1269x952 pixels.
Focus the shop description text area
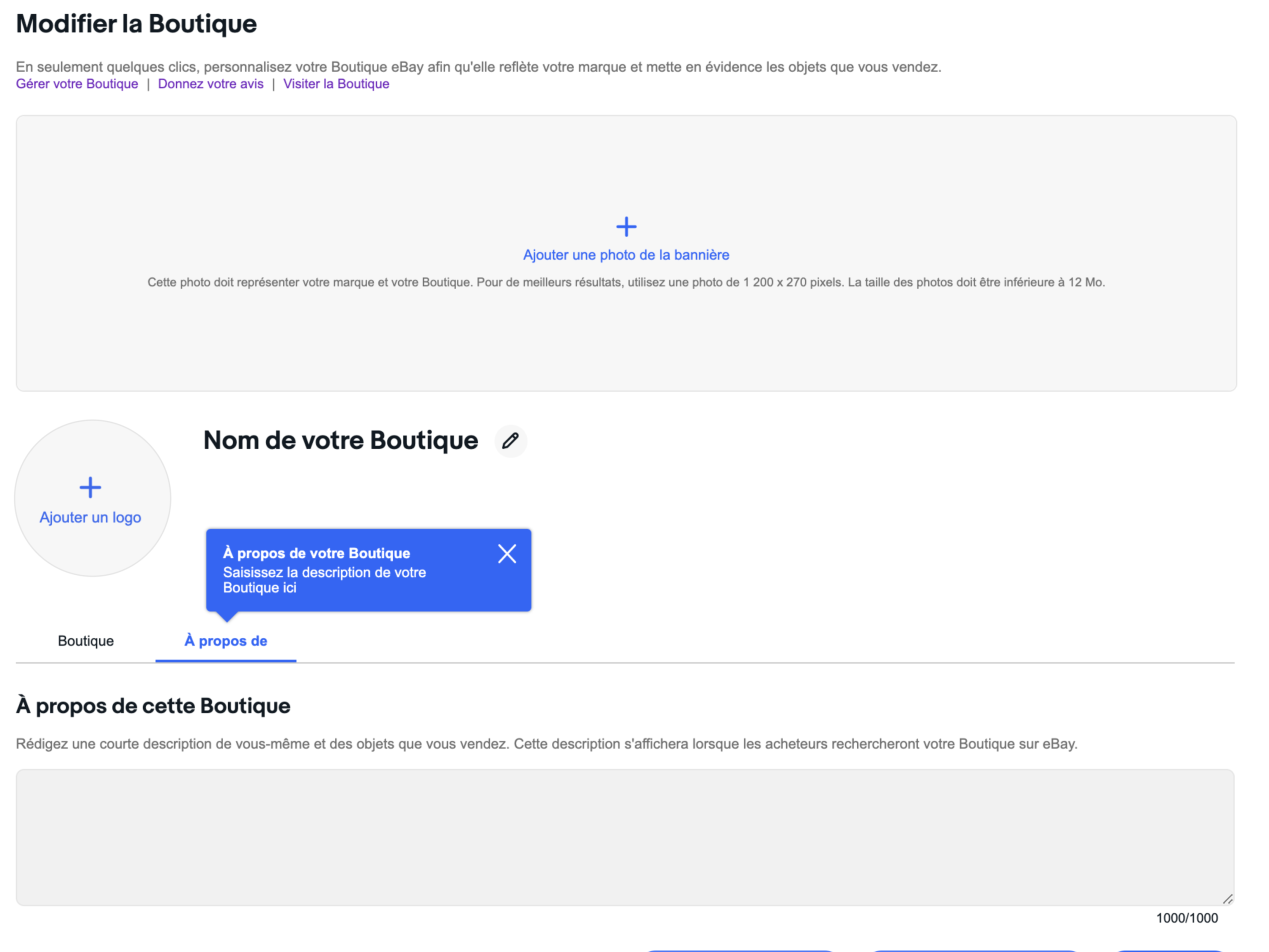pos(625,837)
